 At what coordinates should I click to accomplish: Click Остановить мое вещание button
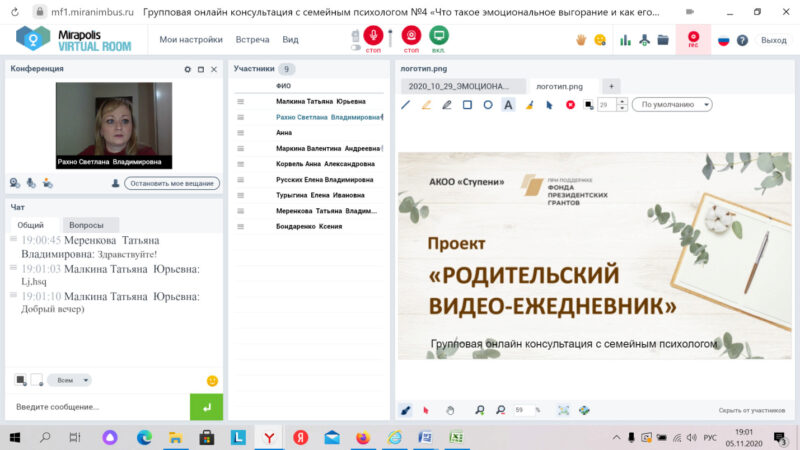point(172,183)
